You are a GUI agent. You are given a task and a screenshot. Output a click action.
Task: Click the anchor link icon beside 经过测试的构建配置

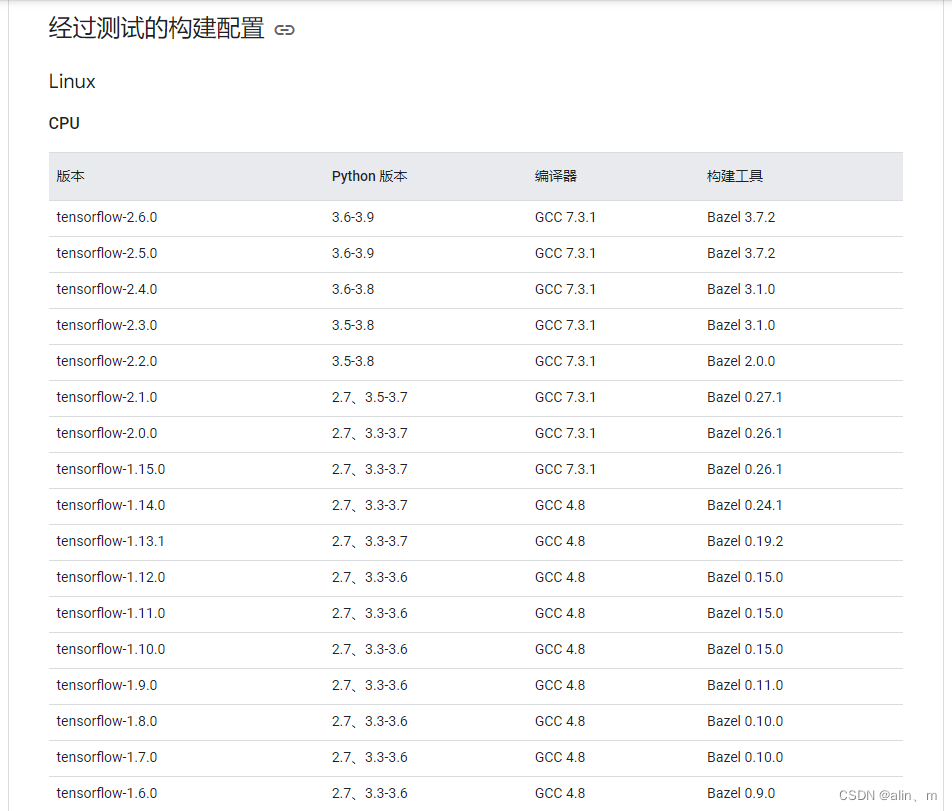tap(284, 30)
